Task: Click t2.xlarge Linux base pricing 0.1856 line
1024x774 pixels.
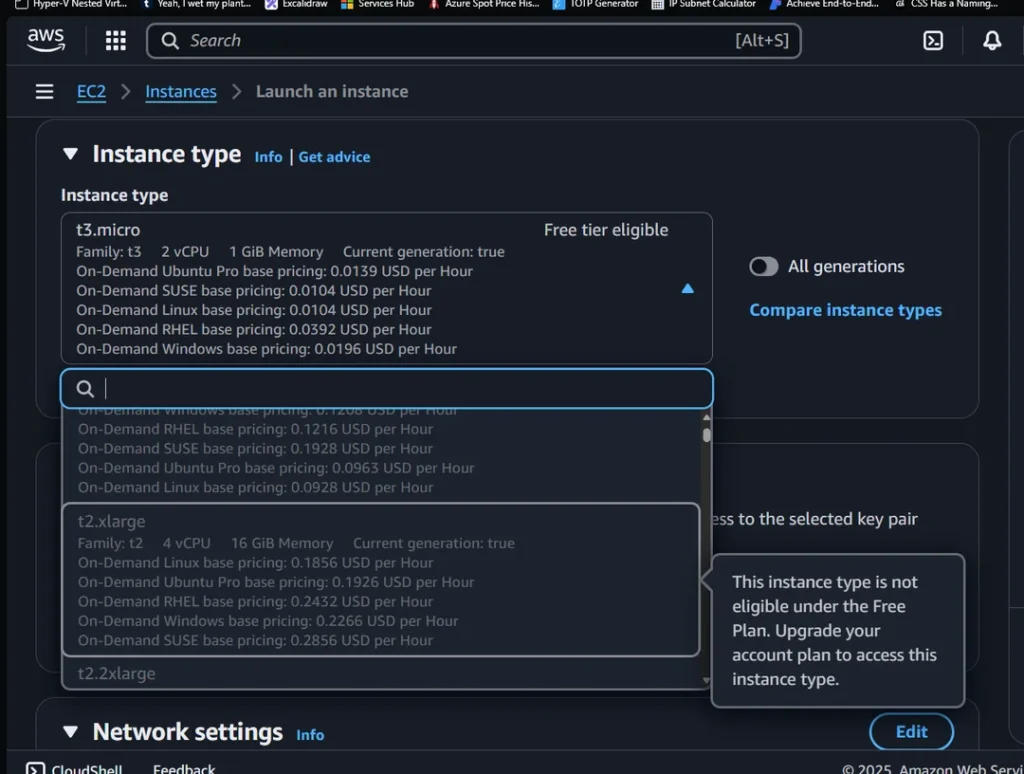Action: [255, 562]
